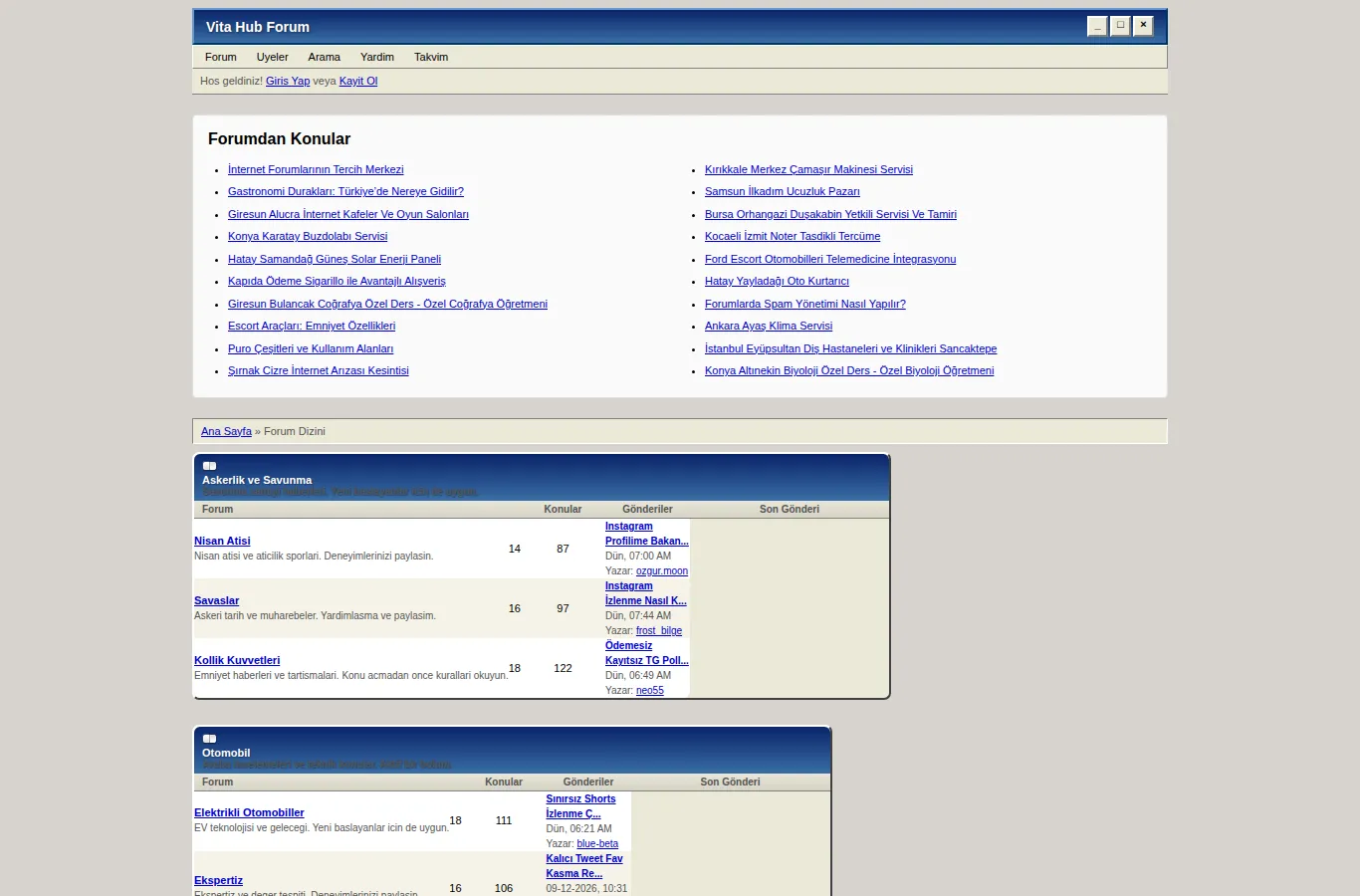Click the Kayit Ol register link
Image resolution: width=1360 pixels, height=896 pixels.
coord(358,81)
